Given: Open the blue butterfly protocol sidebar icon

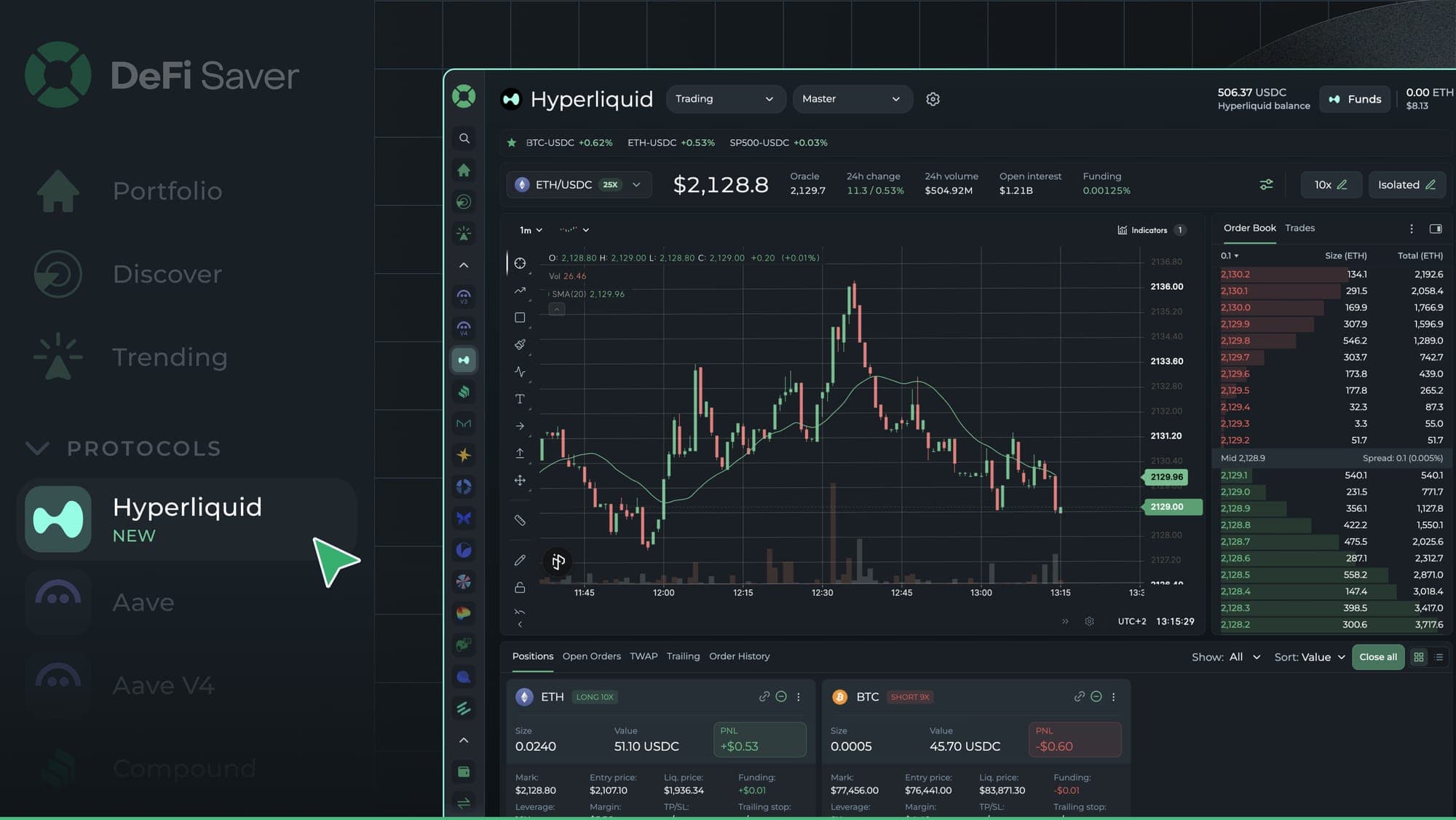Looking at the screenshot, I should [x=464, y=519].
